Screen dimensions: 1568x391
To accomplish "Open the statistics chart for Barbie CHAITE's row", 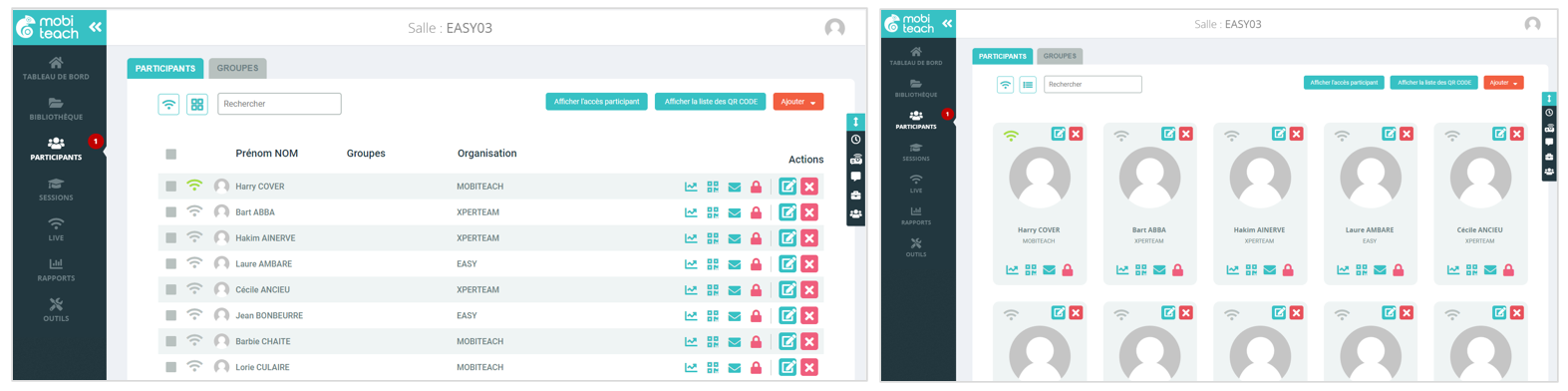I will (x=691, y=342).
